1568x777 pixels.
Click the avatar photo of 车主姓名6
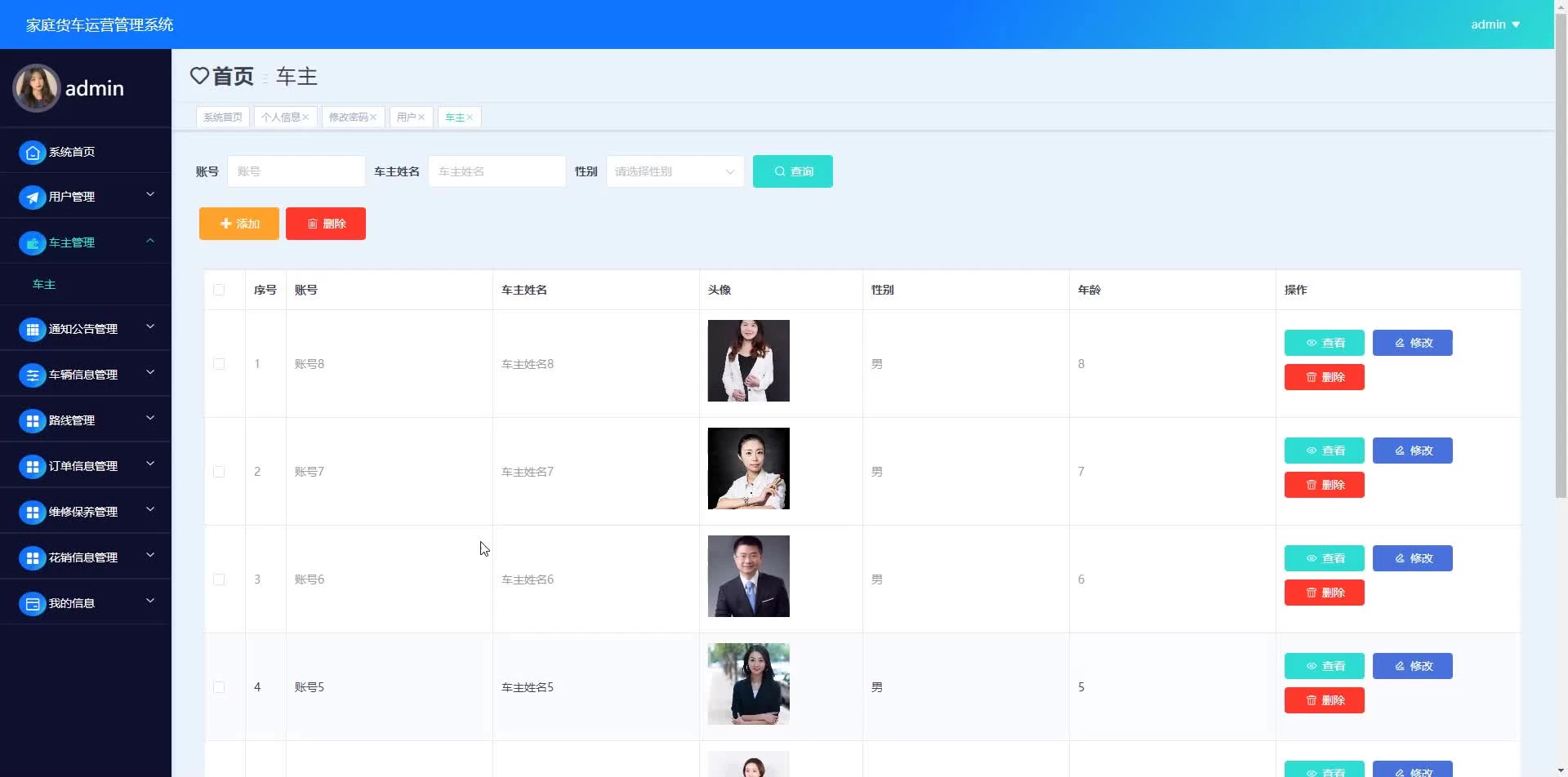[x=749, y=576]
